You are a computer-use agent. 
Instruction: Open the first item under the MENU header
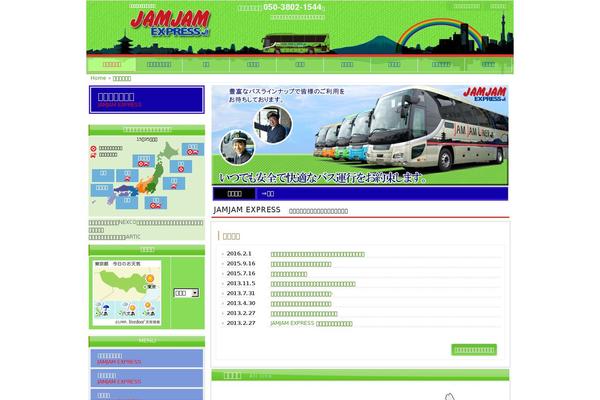(147, 358)
